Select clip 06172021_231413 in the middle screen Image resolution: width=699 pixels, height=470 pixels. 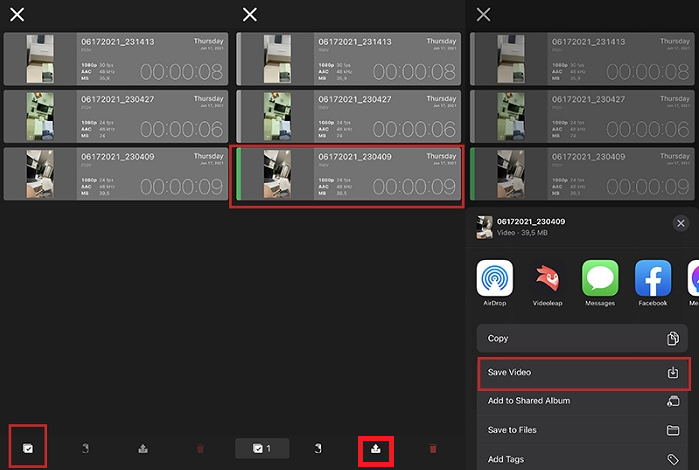click(x=349, y=59)
